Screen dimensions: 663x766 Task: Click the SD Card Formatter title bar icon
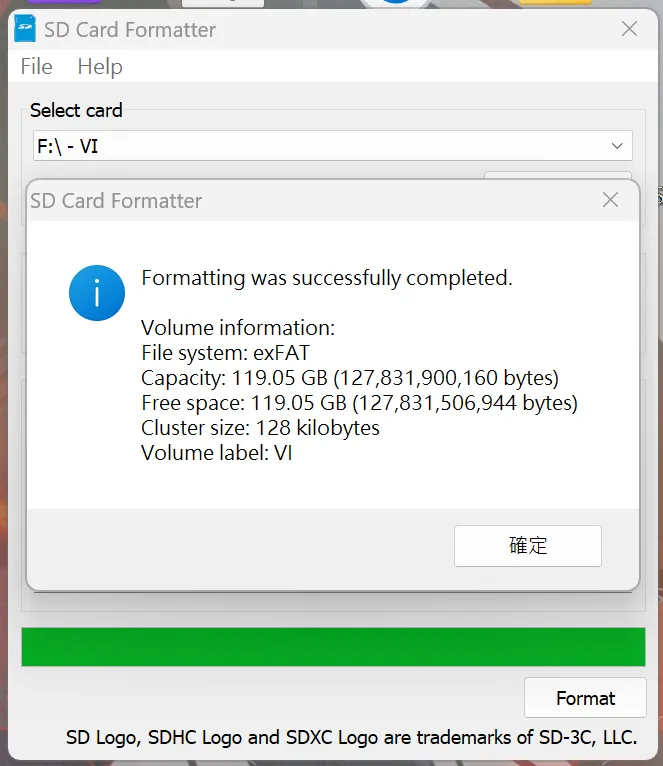pyautogui.click(x=25, y=30)
